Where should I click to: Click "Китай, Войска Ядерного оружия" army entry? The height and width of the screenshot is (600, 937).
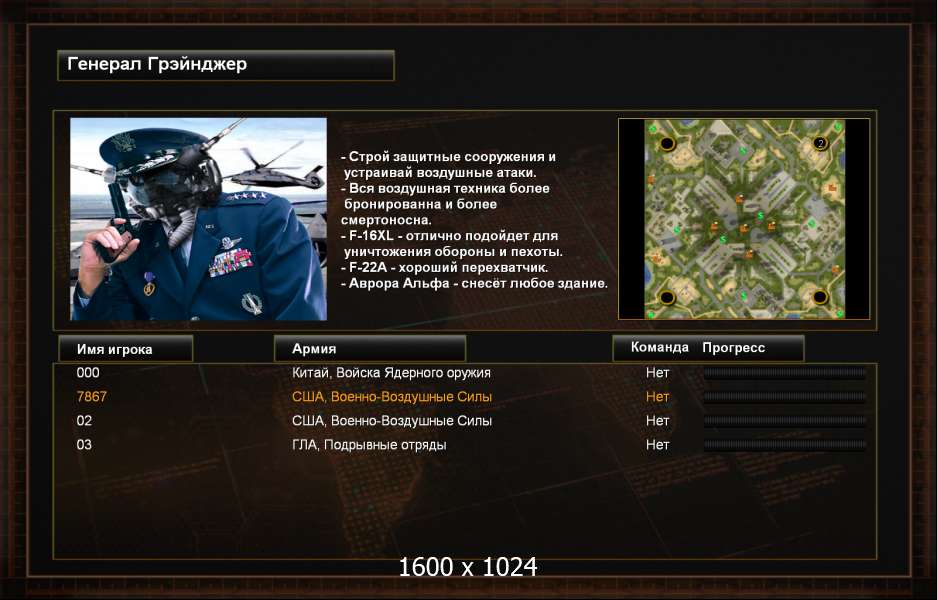click(x=391, y=373)
